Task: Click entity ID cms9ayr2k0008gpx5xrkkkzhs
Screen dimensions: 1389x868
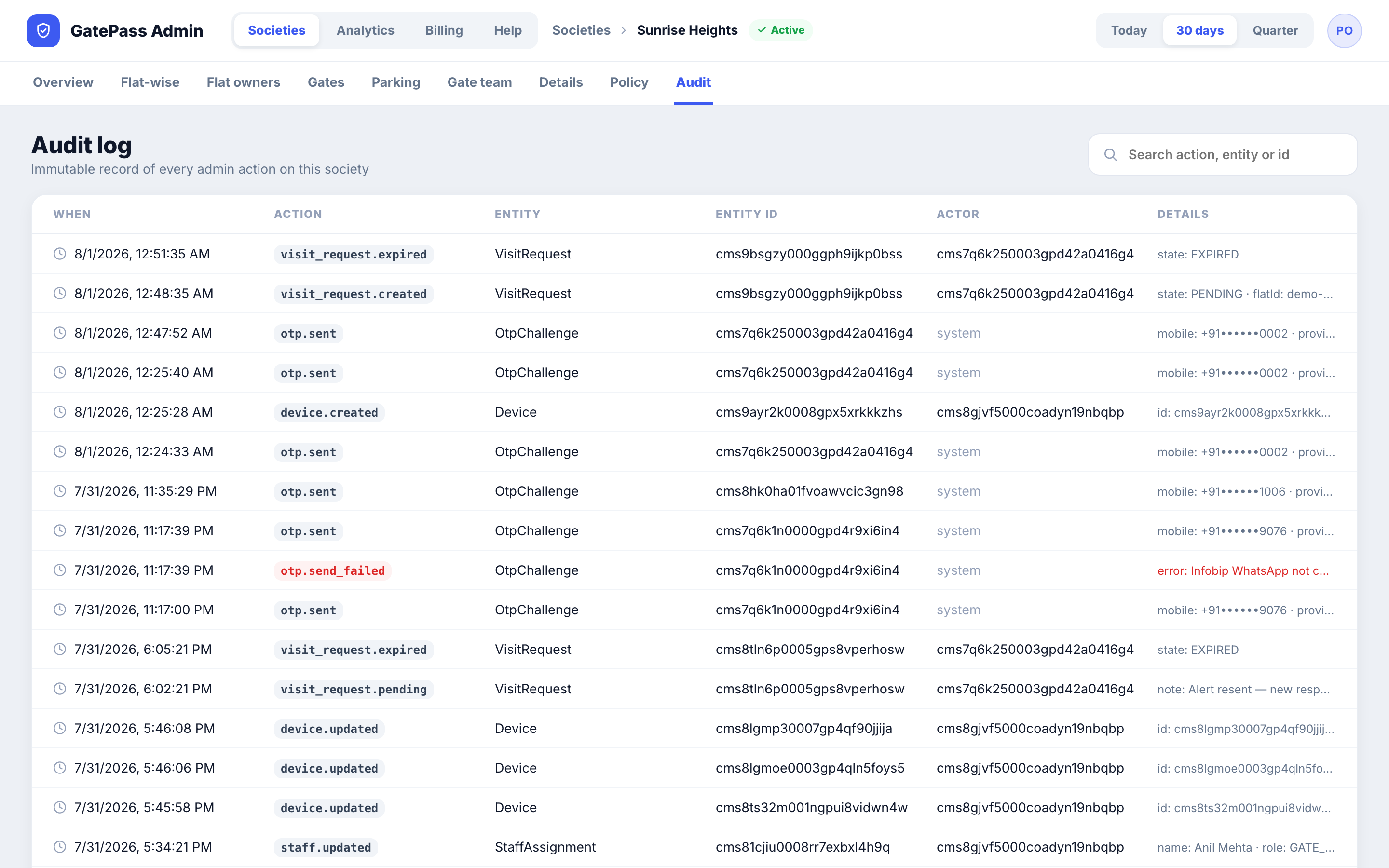Action: (x=809, y=412)
